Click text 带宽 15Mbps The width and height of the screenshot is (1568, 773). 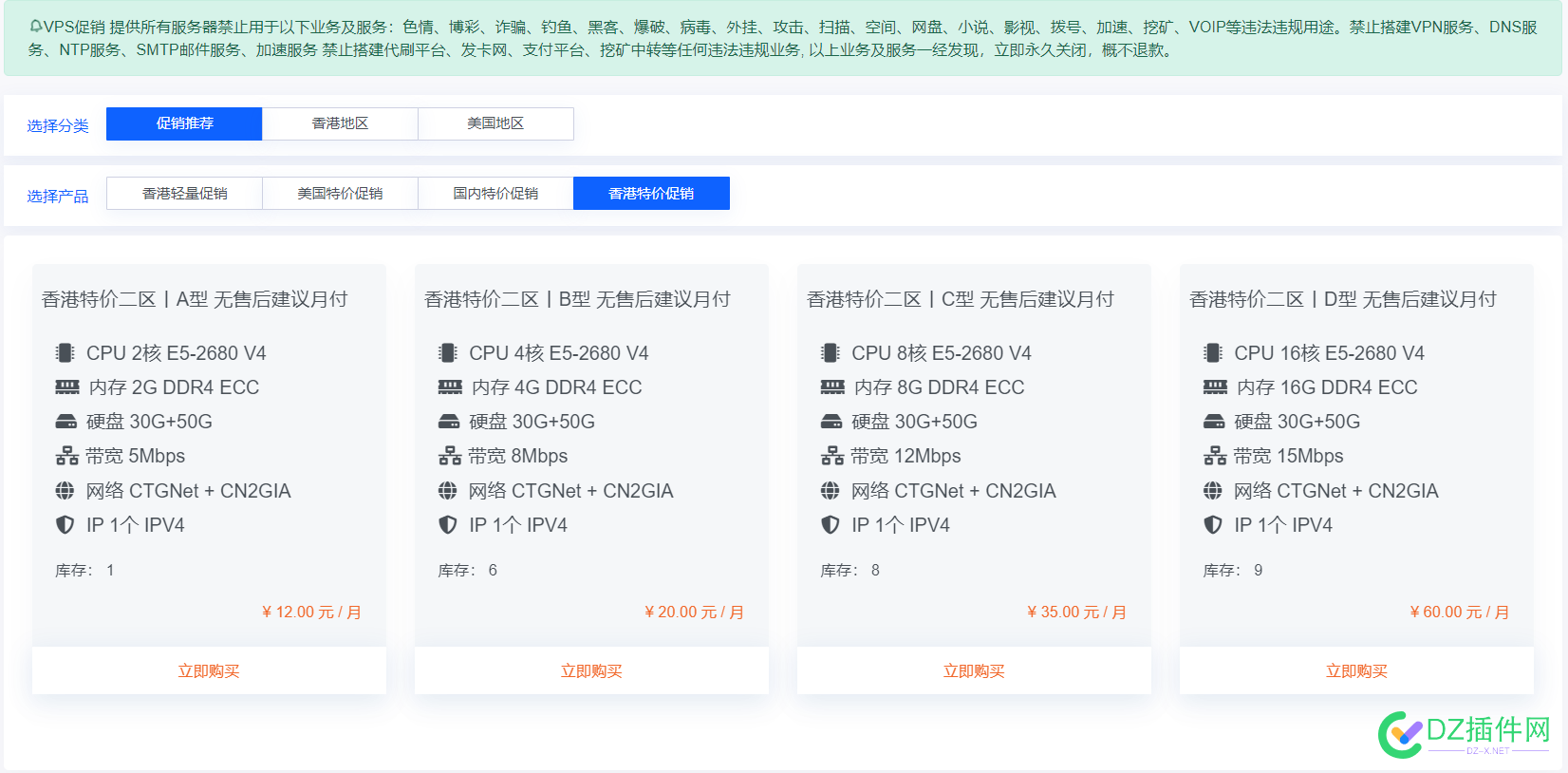[x=1289, y=456]
